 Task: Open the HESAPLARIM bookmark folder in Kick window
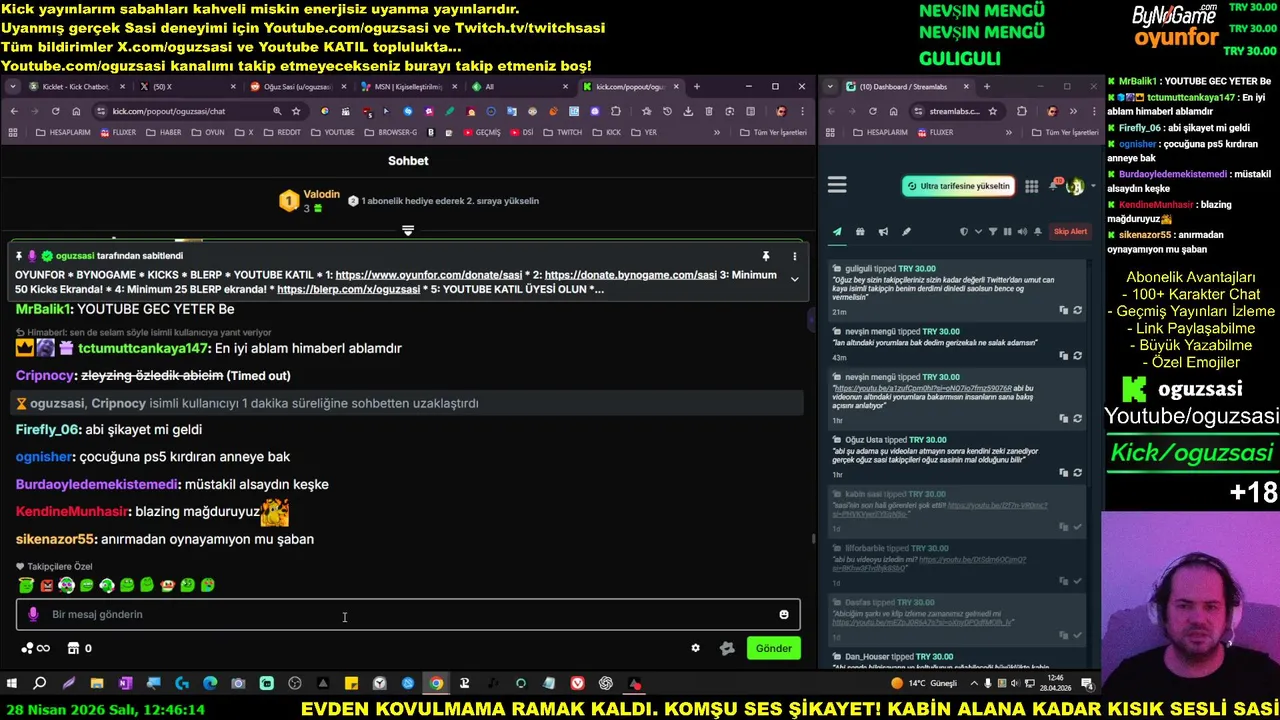[x=63, y=132]
